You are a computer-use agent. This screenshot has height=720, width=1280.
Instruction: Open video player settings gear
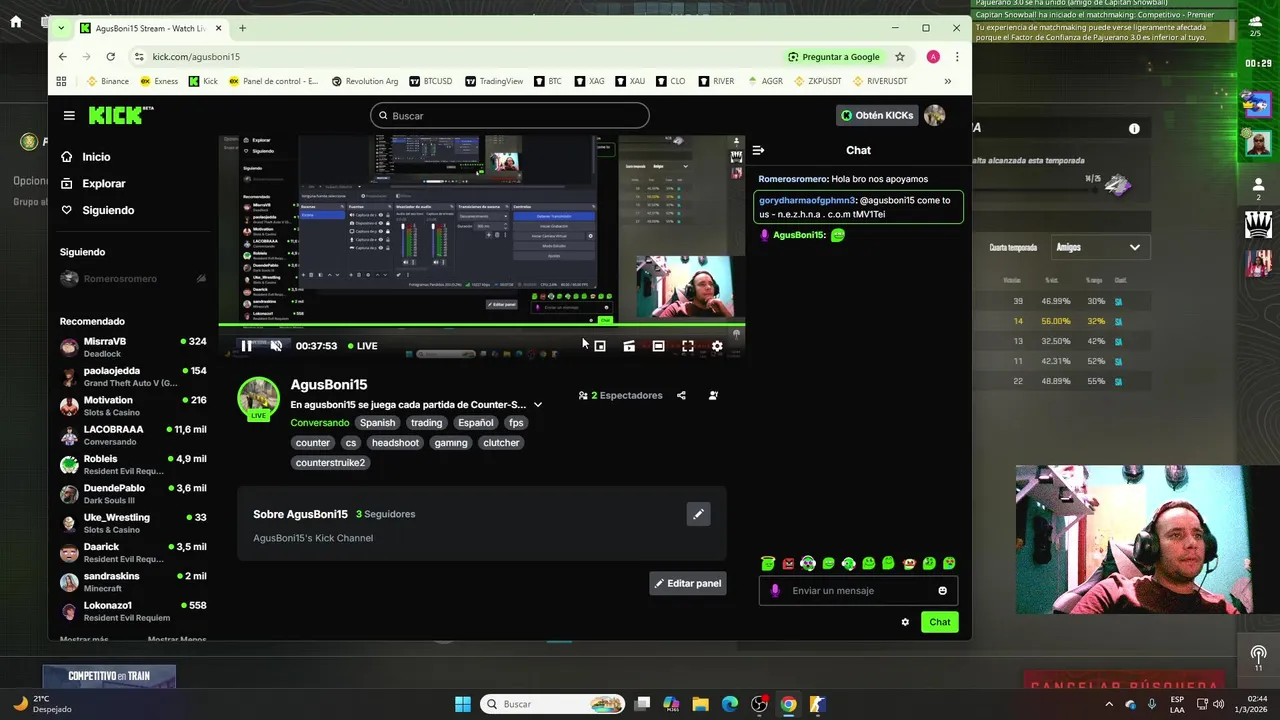717,346
